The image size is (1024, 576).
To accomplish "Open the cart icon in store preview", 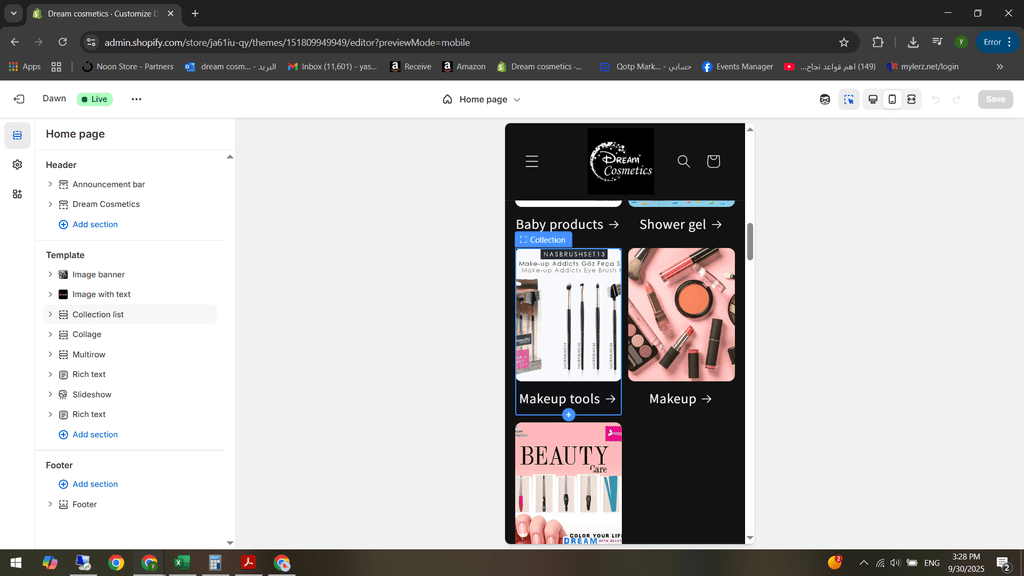I will 713,161.
